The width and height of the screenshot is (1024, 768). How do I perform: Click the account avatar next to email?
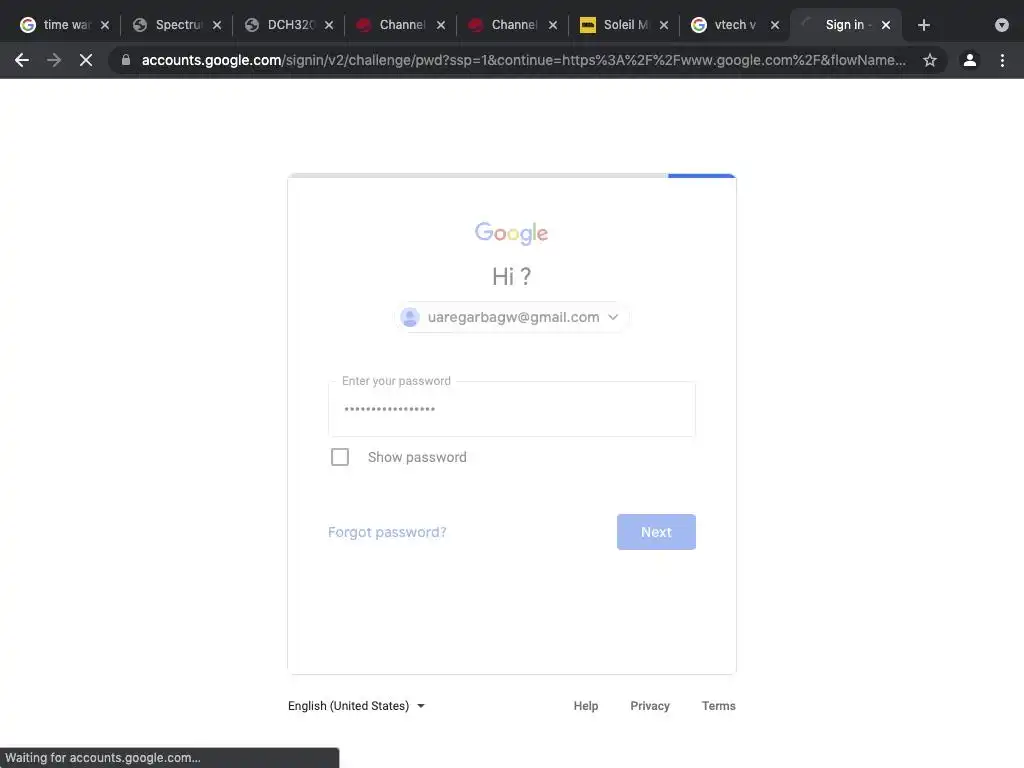tap(410, 317)
